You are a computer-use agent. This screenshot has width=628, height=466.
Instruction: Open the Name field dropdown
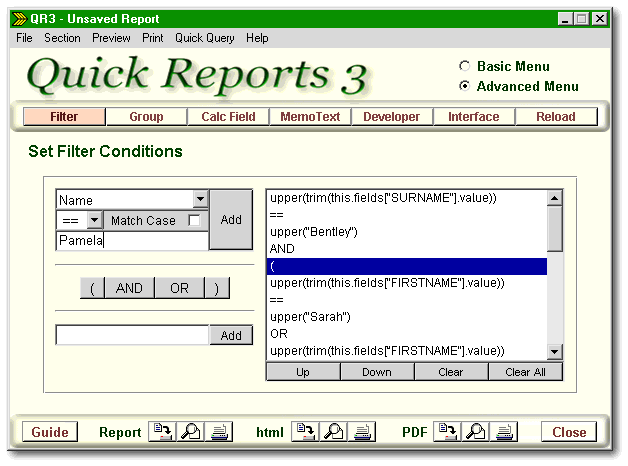pos(200,199)
